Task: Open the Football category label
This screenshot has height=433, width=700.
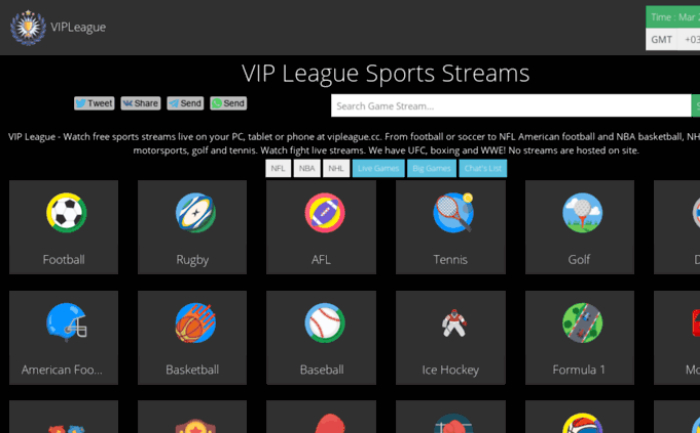Action: [x=63, y=259]
